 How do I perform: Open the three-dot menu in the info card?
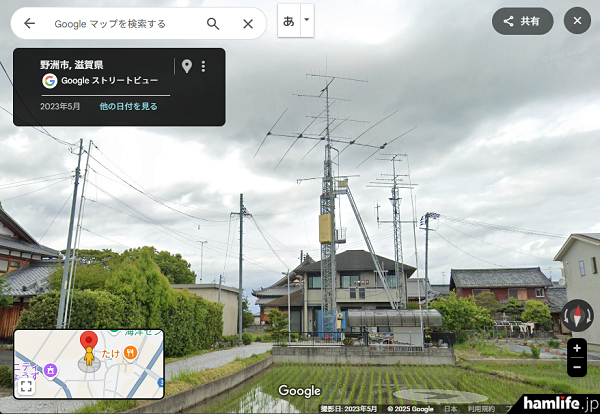pos(204,66)
